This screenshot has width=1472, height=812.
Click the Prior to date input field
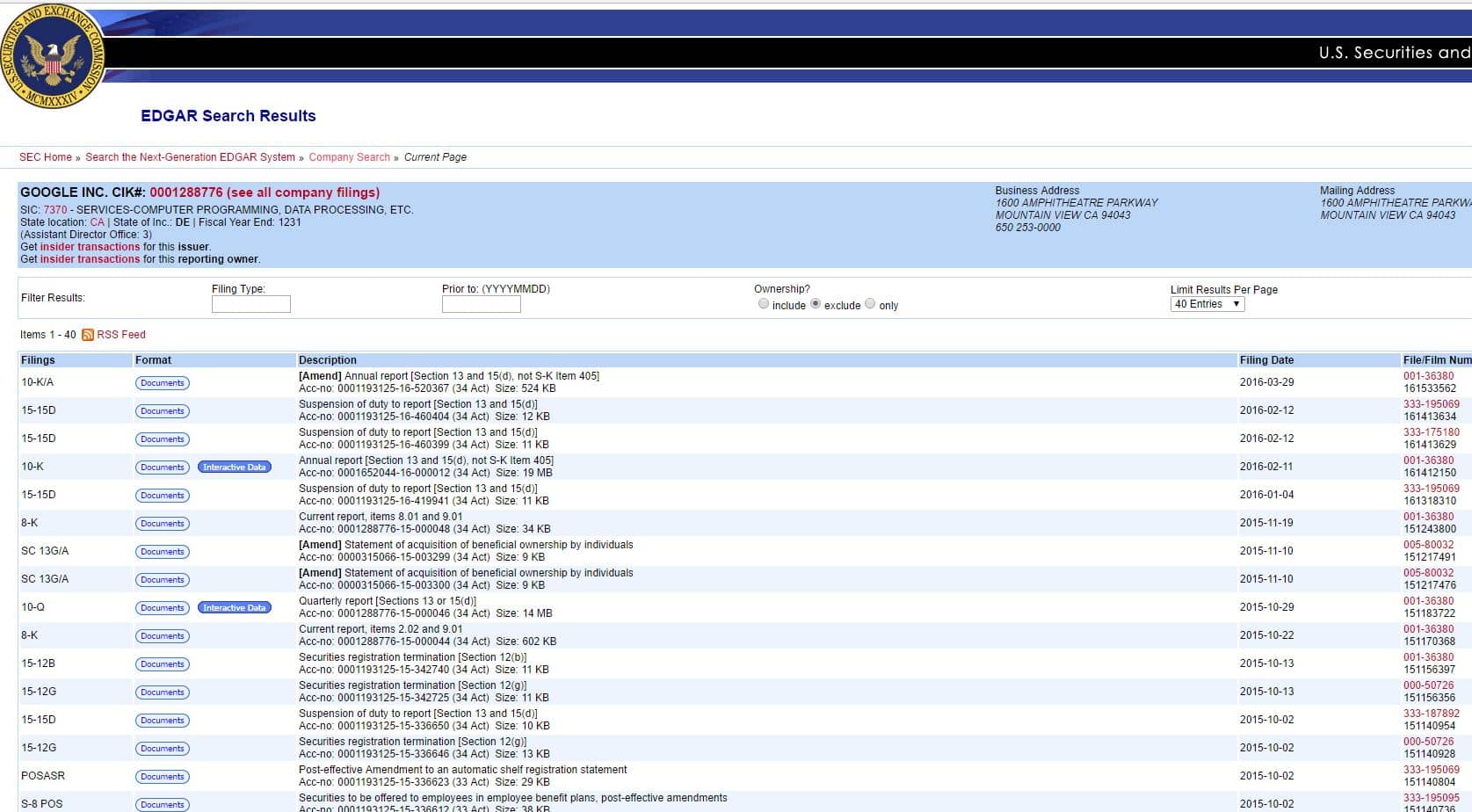click(481, 304)
